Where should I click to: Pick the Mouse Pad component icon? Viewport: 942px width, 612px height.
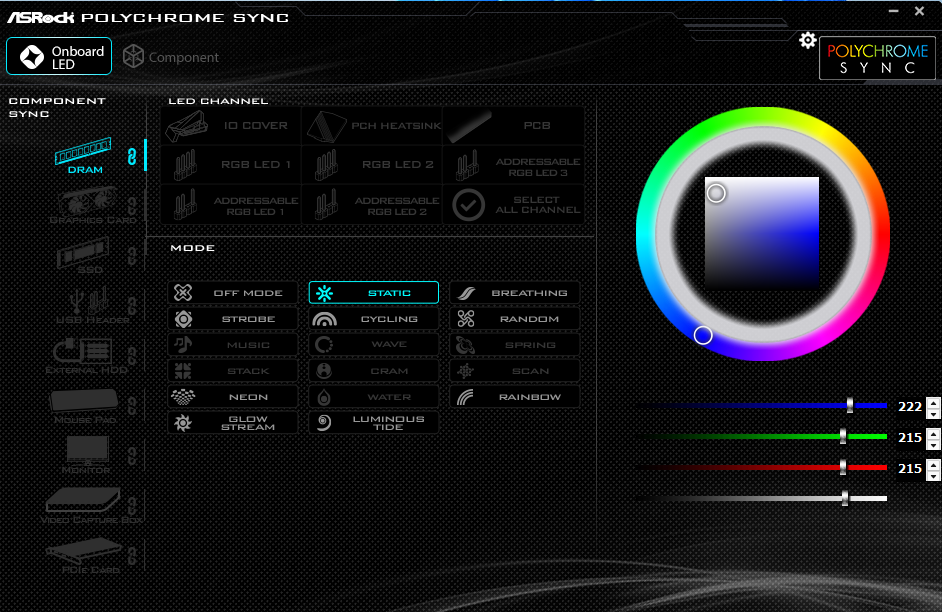(86, 400)
